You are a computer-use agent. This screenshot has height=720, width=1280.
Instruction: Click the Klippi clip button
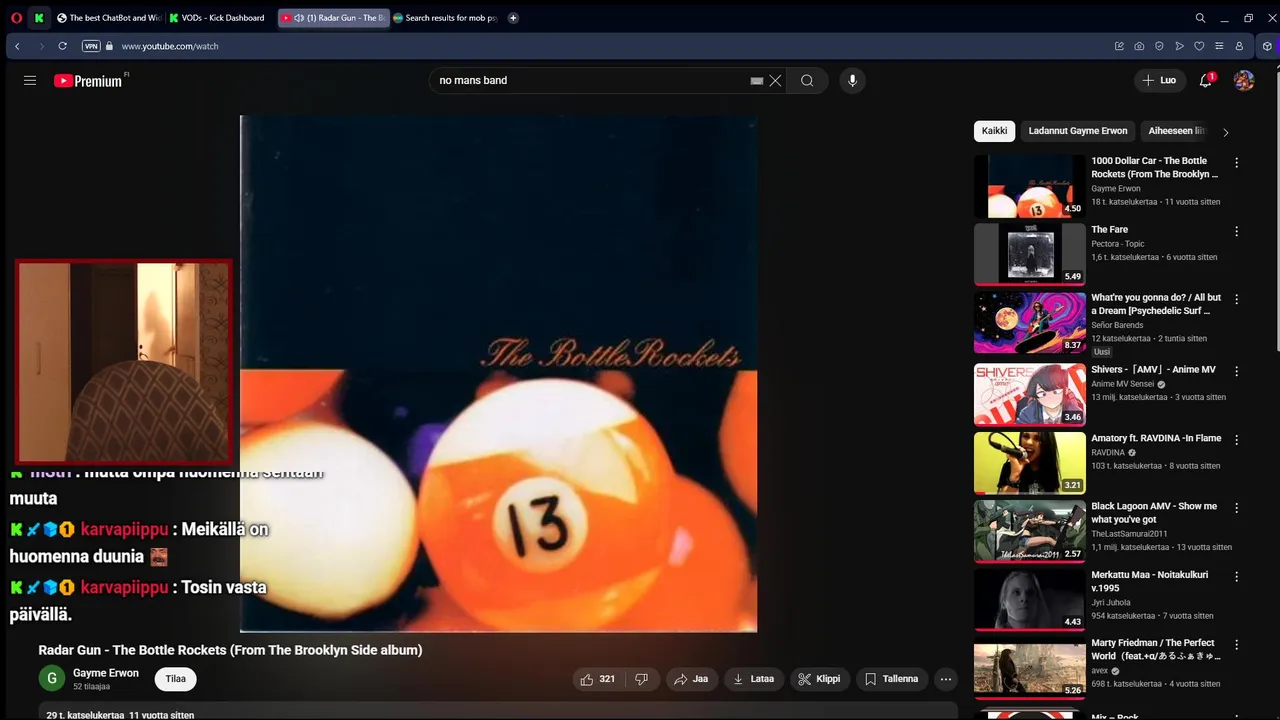click(x=819, y=679)
